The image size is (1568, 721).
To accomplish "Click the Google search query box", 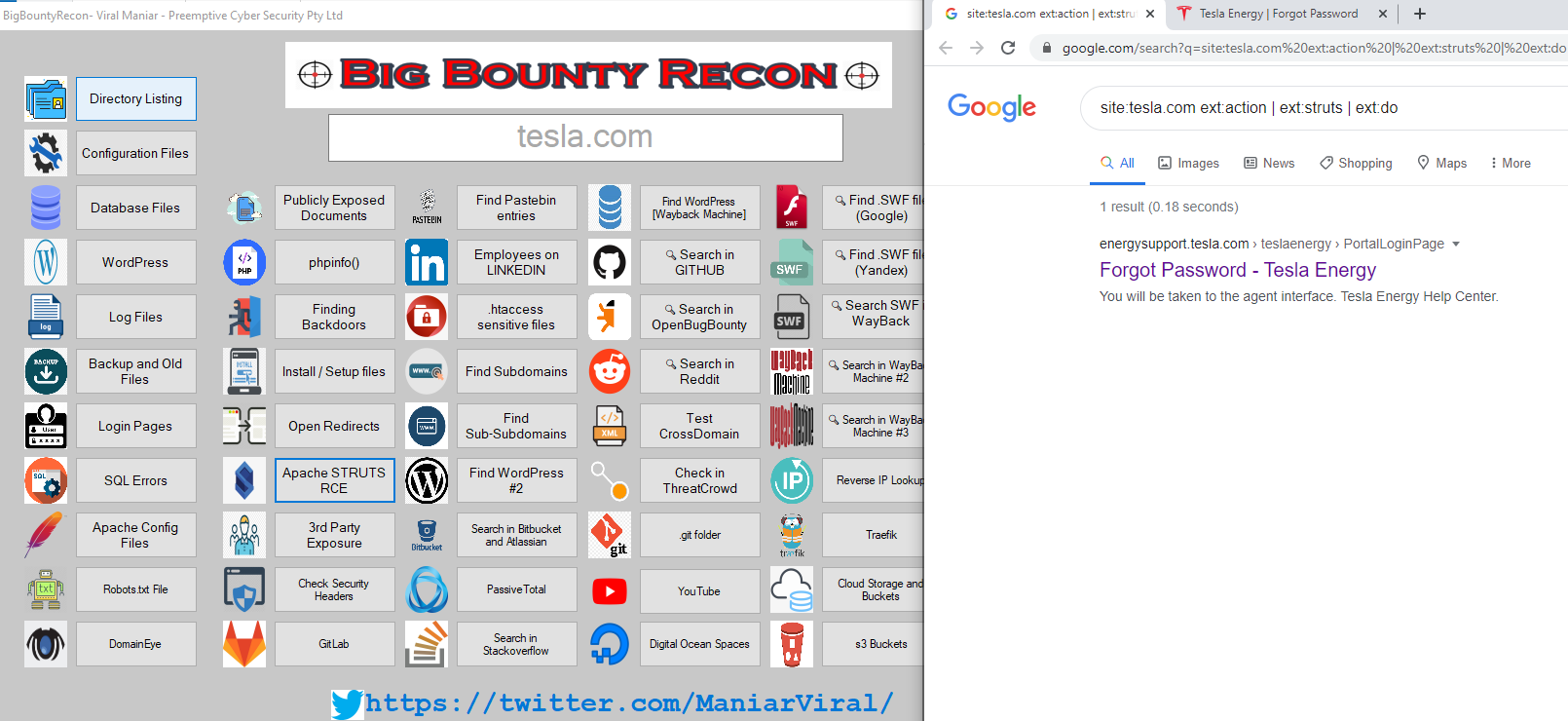I will click(x=1325, y=108).
